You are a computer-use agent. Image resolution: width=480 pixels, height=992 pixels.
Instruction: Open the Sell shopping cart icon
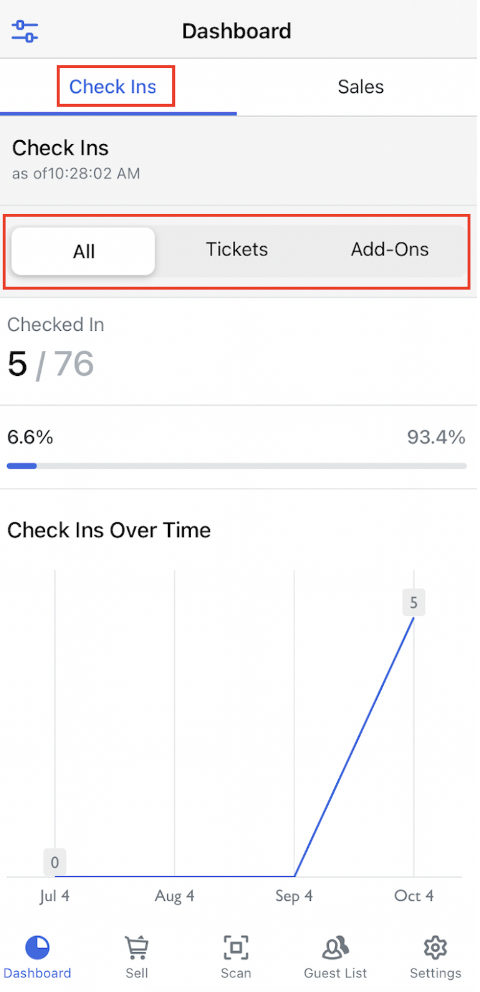coord(136,947)
